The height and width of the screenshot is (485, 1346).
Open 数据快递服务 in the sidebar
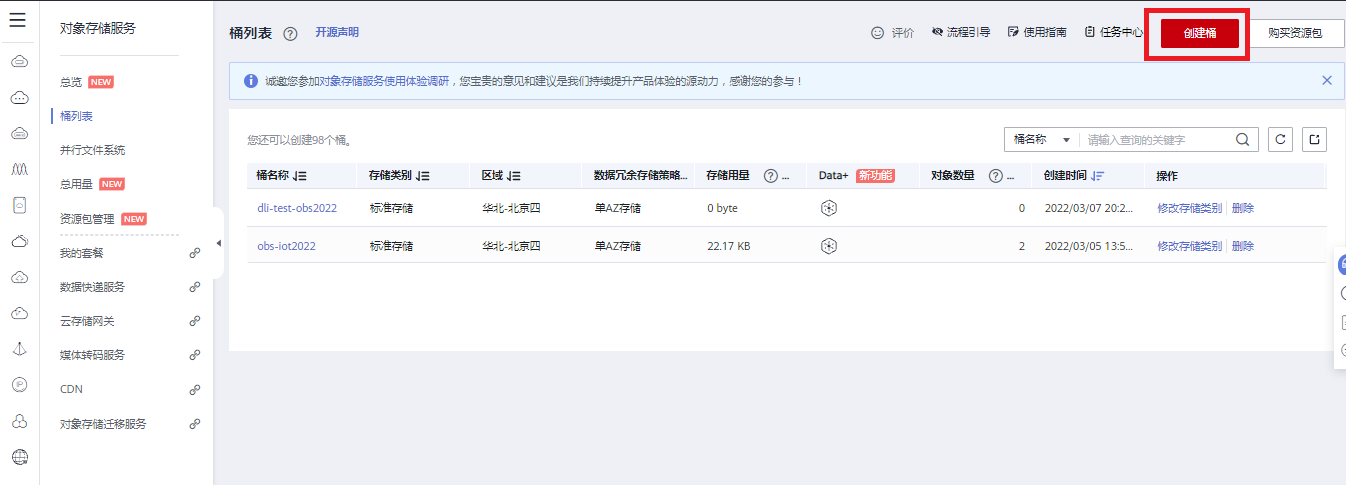(x=92, y=287)
